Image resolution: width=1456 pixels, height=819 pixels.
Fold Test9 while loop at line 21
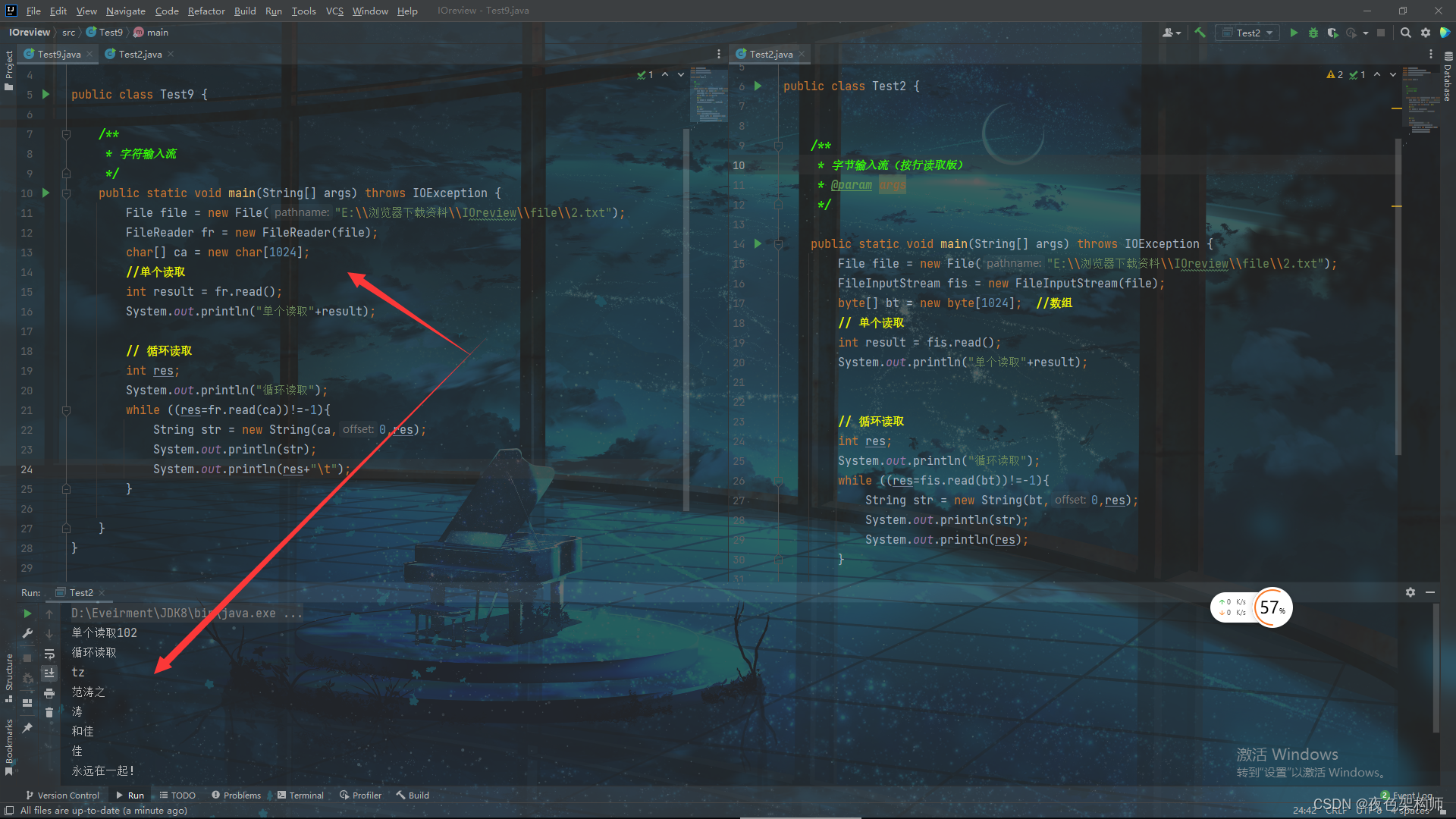click(x=66, y=410)
